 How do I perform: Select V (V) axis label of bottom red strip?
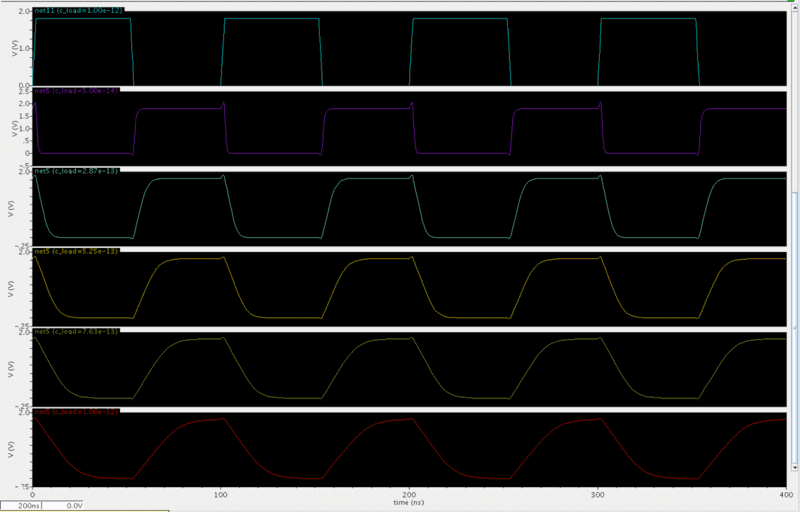point(10,450)
